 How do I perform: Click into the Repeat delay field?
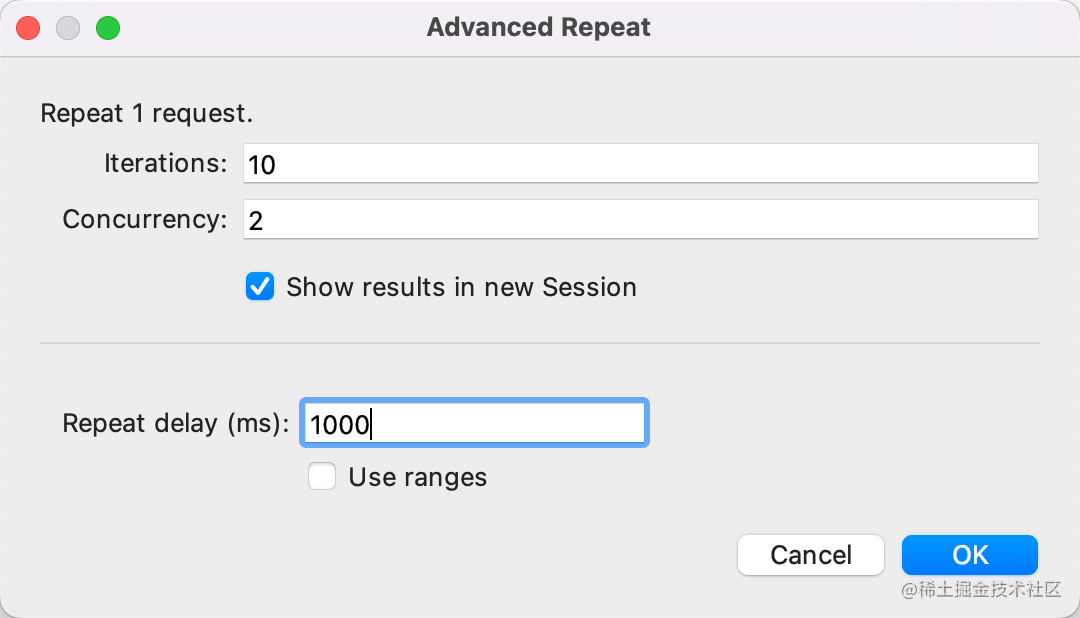474,424
